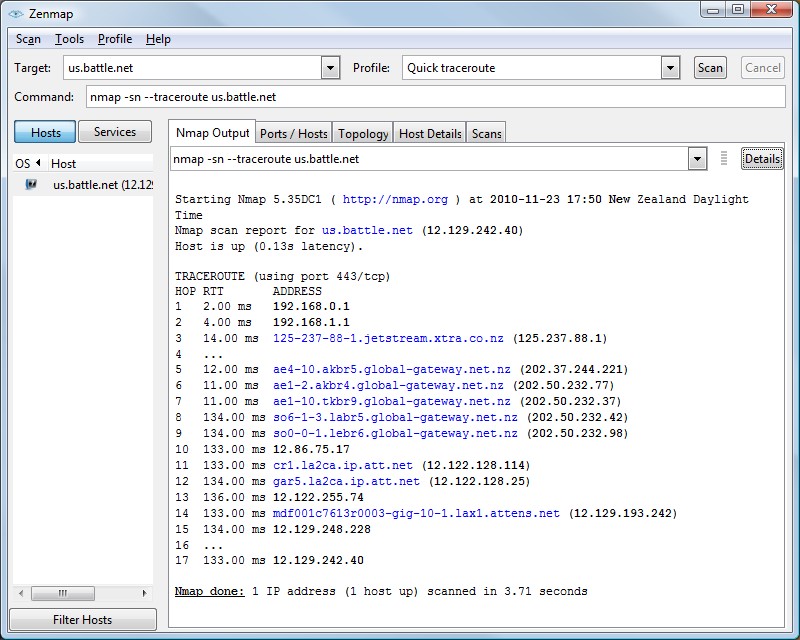This screenshot has width=800, height=640.
Task: Click the host list horizontal scrollbar thumb
Action: pyautogui.click(x=63, y=593)
